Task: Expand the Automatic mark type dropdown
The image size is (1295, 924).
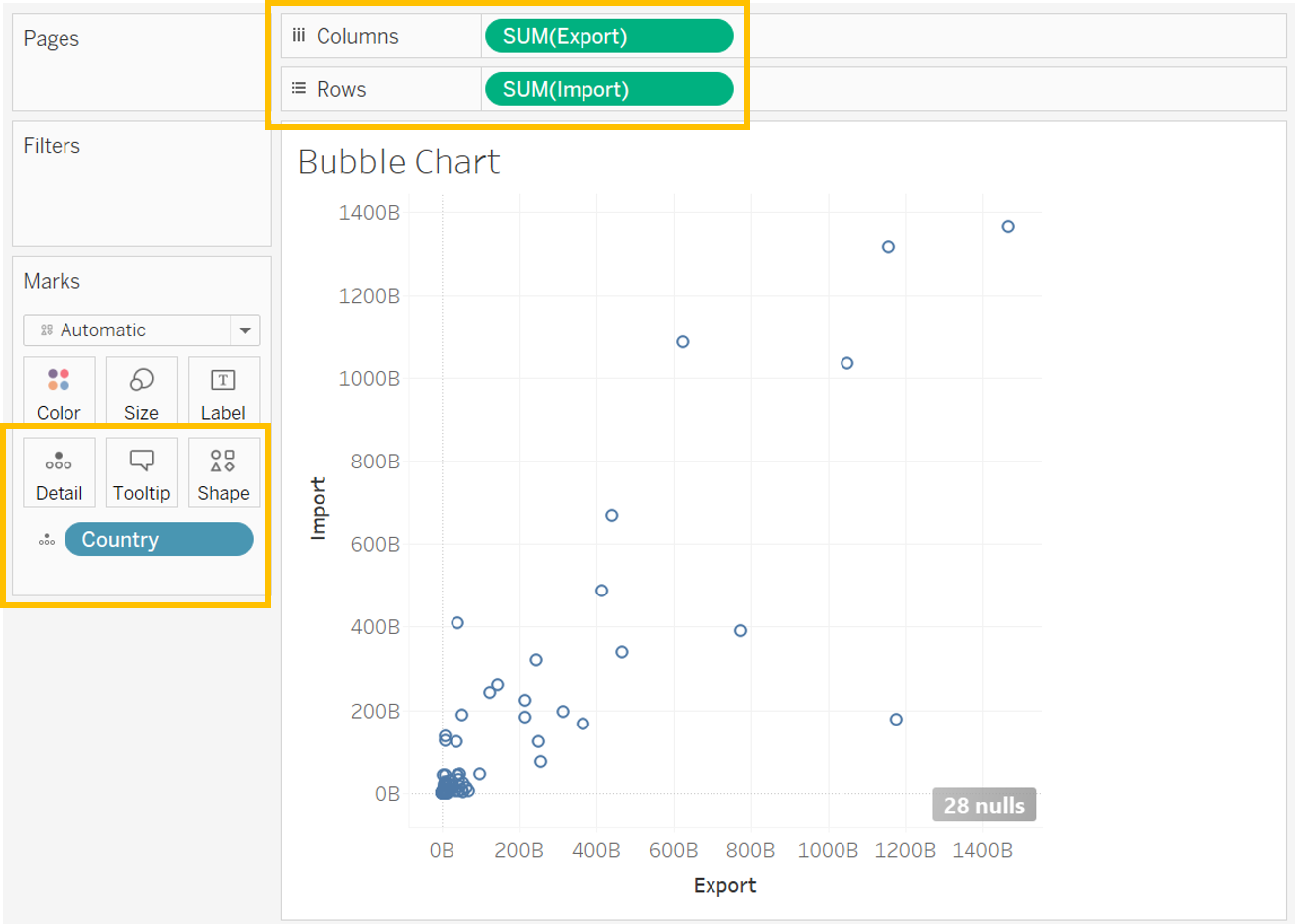Action: [131, 330]
